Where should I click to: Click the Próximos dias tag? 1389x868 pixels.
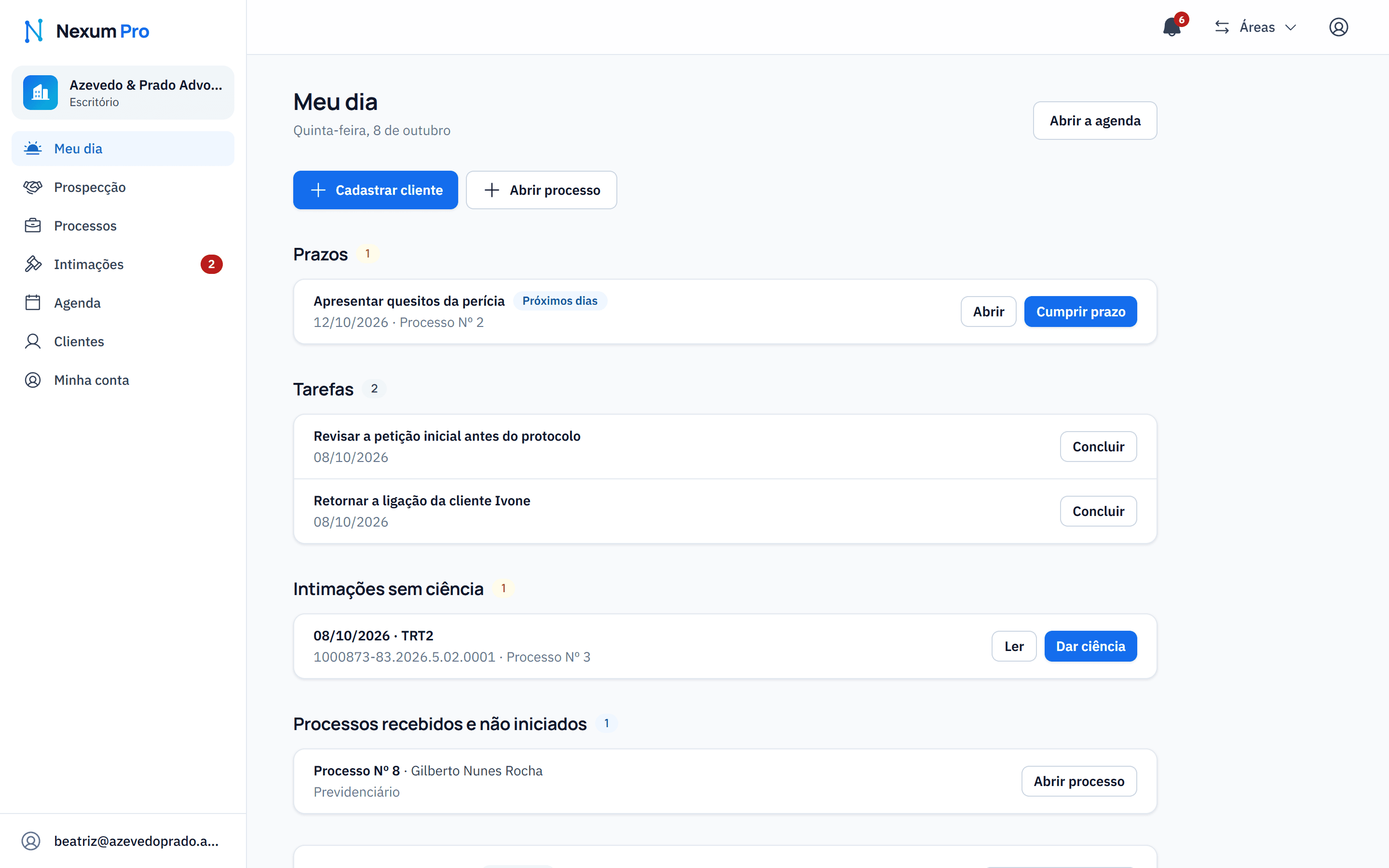559,301
